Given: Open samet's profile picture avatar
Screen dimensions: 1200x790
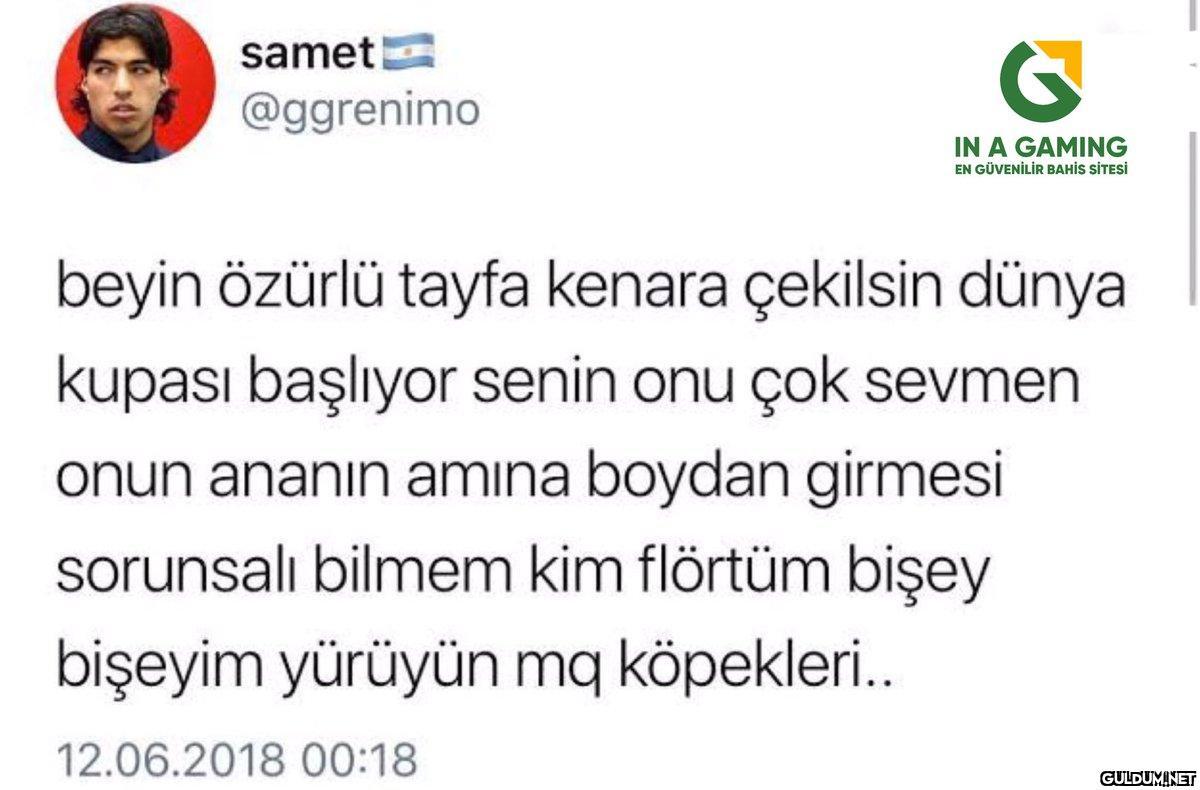Looking at the screenshot, I should click(135, 83).
